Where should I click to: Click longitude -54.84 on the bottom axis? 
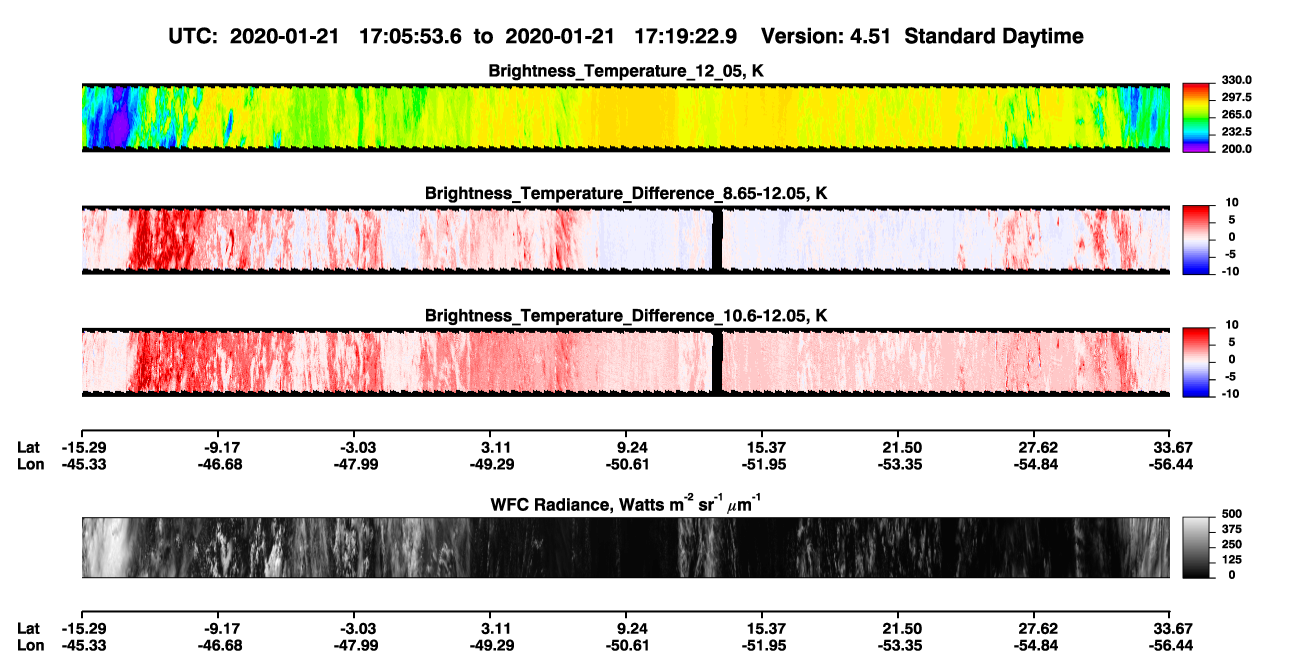tap(1034, 645)
